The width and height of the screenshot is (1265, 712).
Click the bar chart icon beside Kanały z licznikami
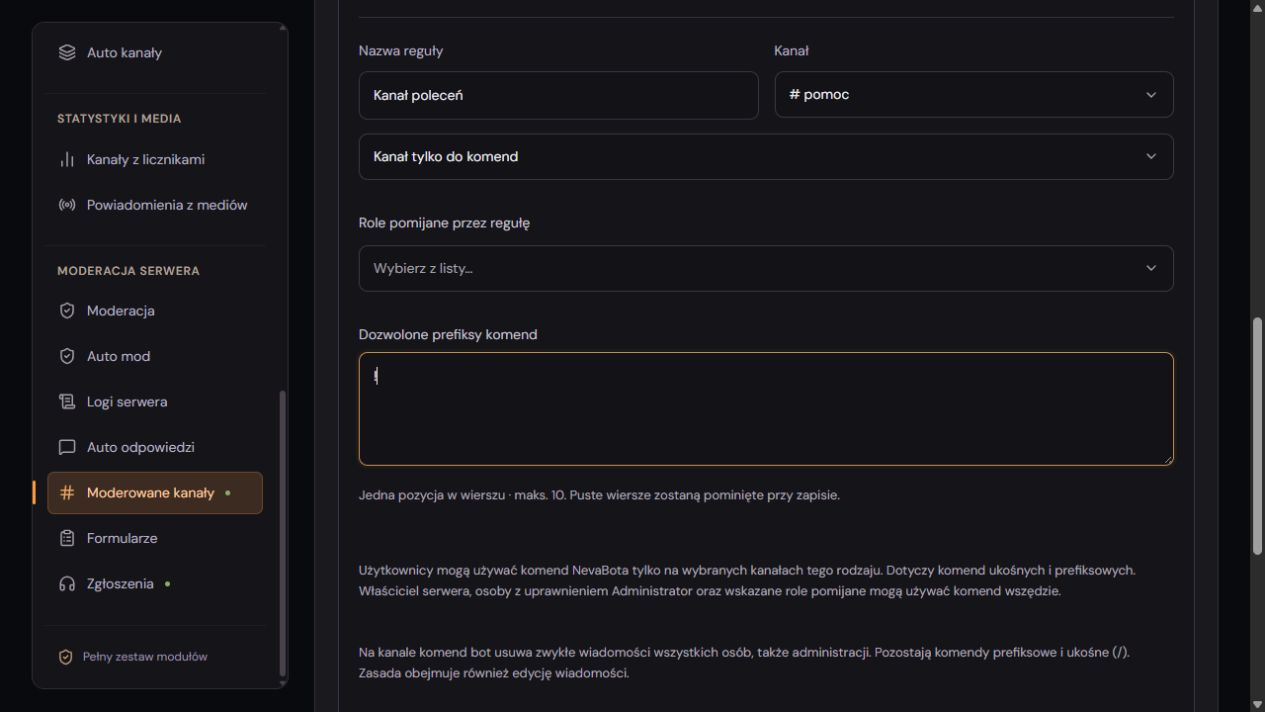pos(67,160)
